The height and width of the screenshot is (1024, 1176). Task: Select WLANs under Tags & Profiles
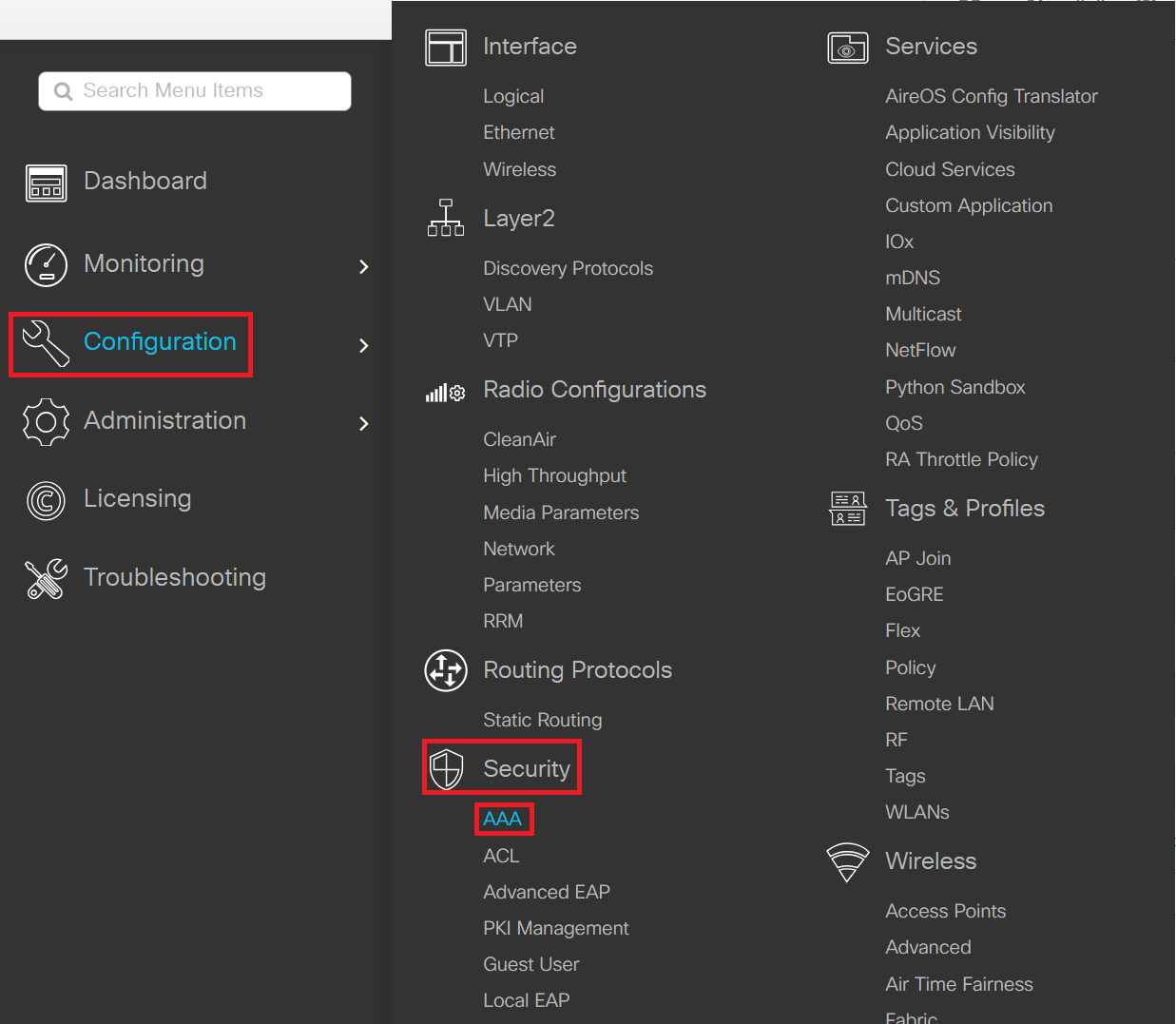click(916, 812)
